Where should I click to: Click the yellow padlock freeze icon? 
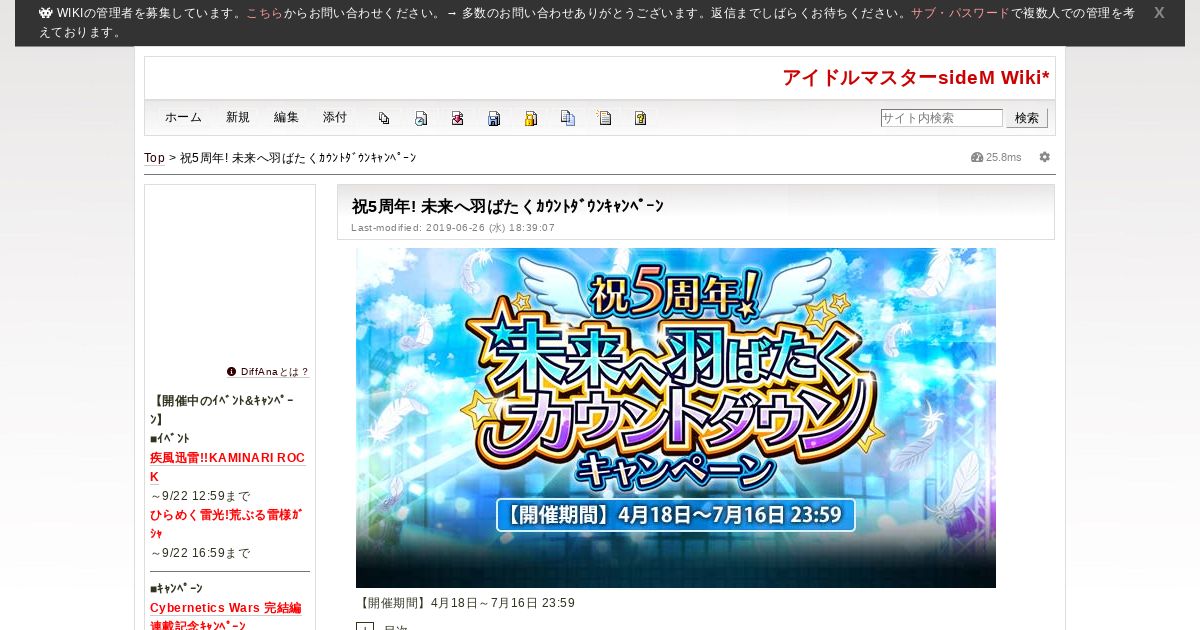[531, 118]
